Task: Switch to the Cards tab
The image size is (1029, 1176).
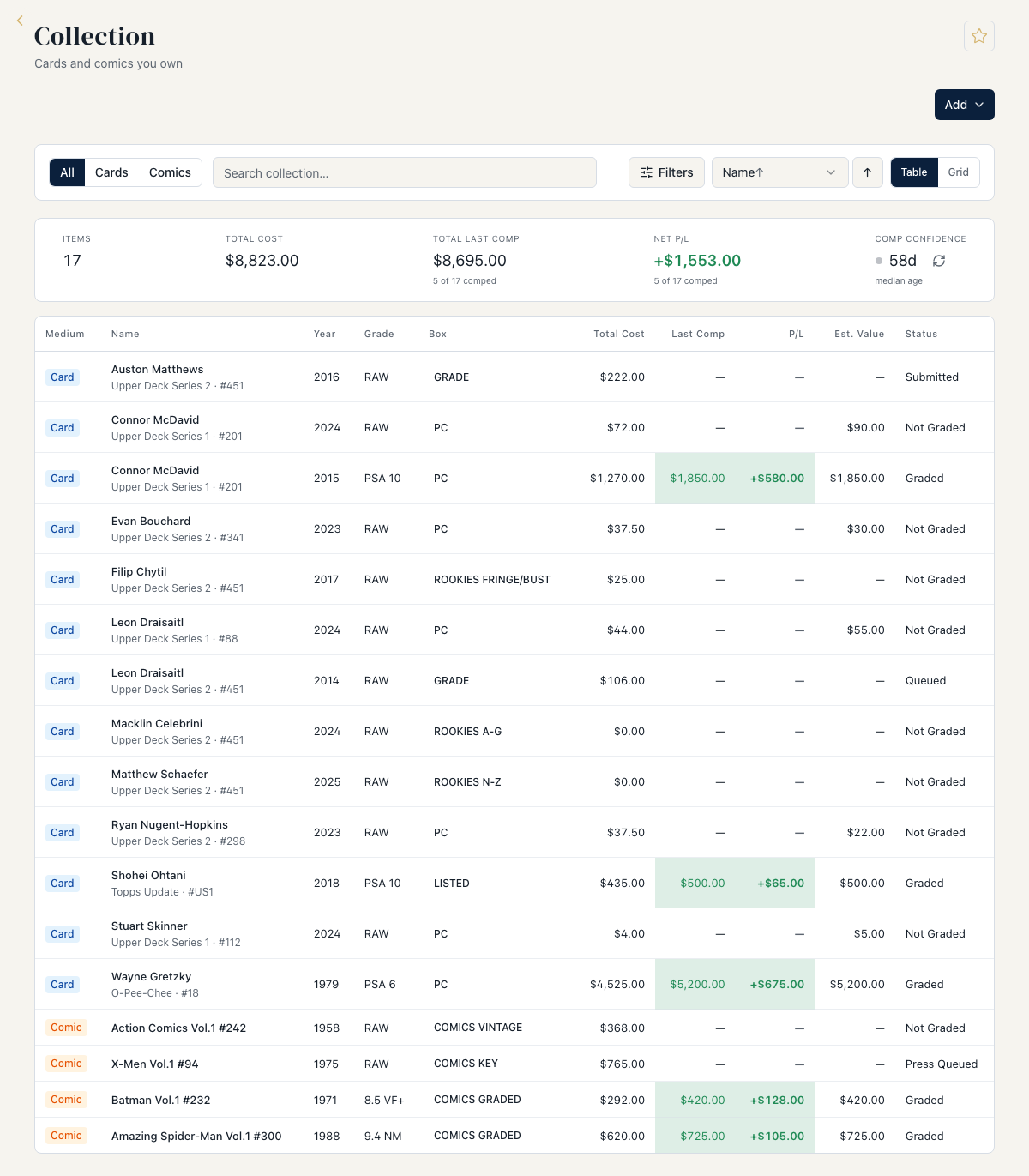Action: [x=111, y=172]
